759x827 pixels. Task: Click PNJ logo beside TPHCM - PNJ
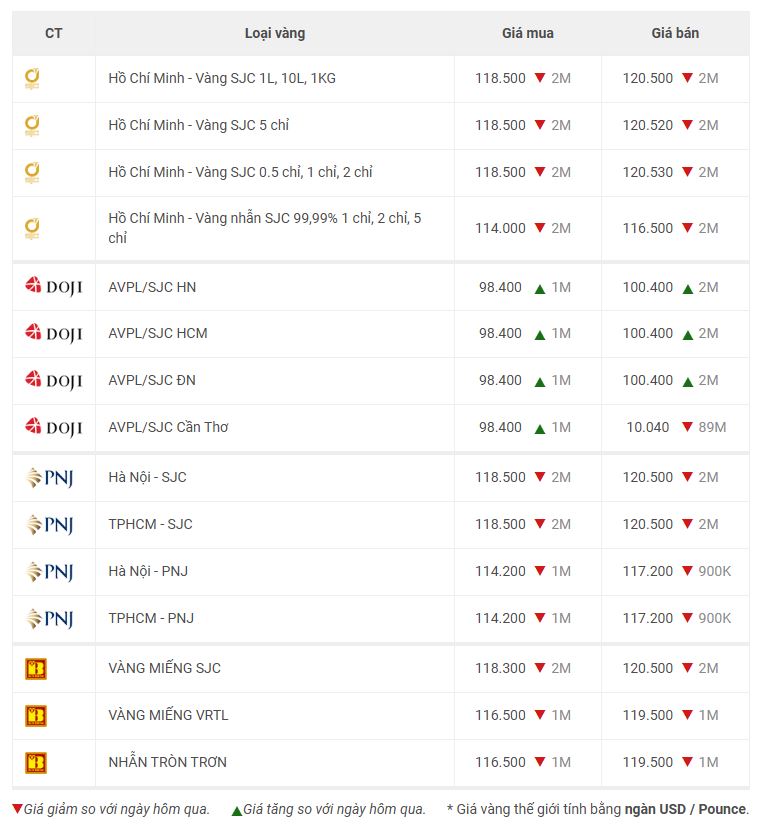pyautogui.click(x=49, y=618)
